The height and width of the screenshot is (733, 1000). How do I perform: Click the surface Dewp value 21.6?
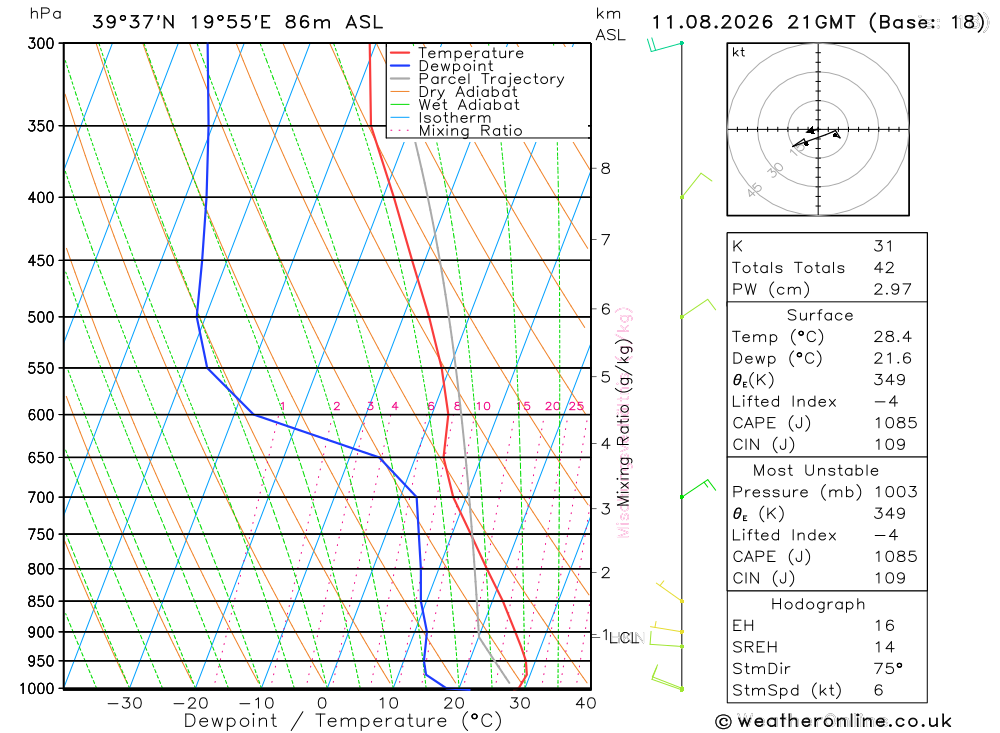(892, 359)
